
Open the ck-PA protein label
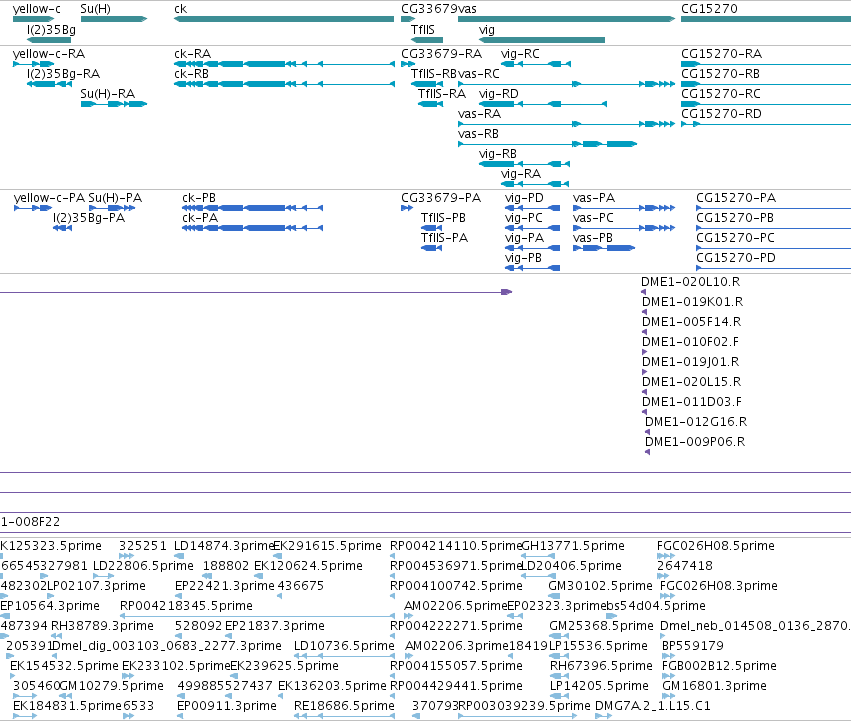click(200, 218)
